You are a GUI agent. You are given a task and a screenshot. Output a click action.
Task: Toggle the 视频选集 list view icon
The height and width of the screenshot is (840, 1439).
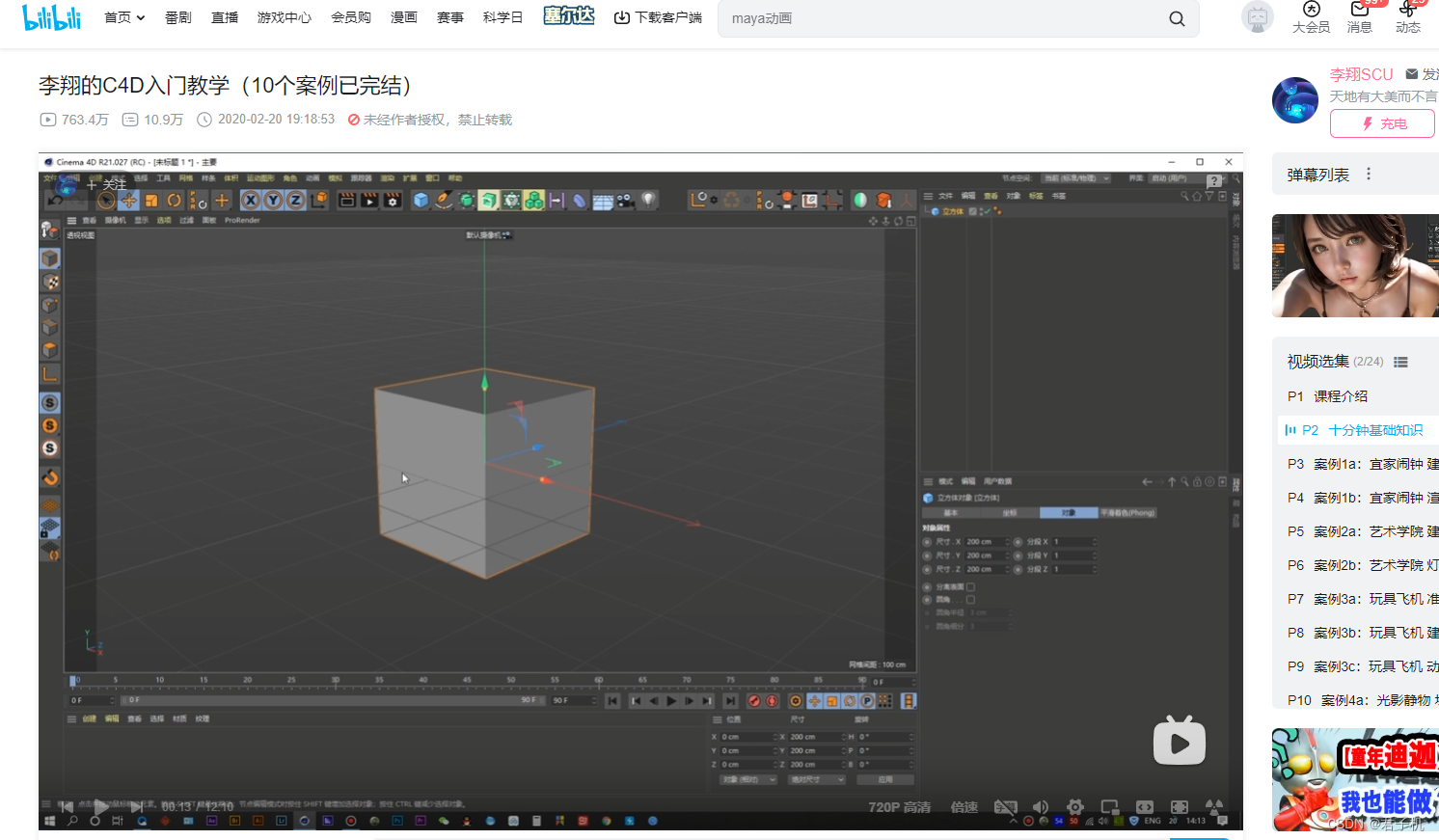[1400, 363]
